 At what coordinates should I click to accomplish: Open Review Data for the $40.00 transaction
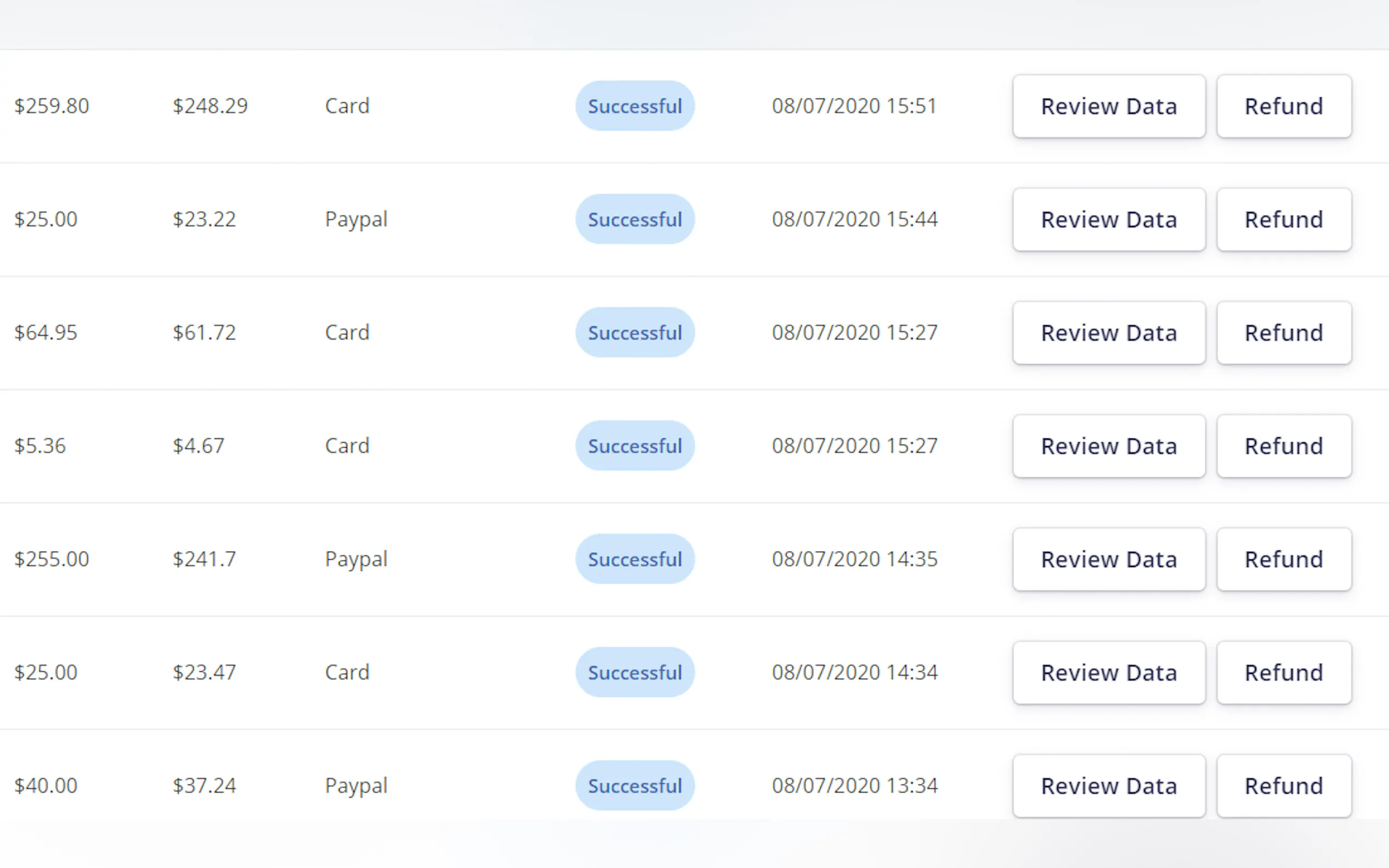pos(1108,785)
